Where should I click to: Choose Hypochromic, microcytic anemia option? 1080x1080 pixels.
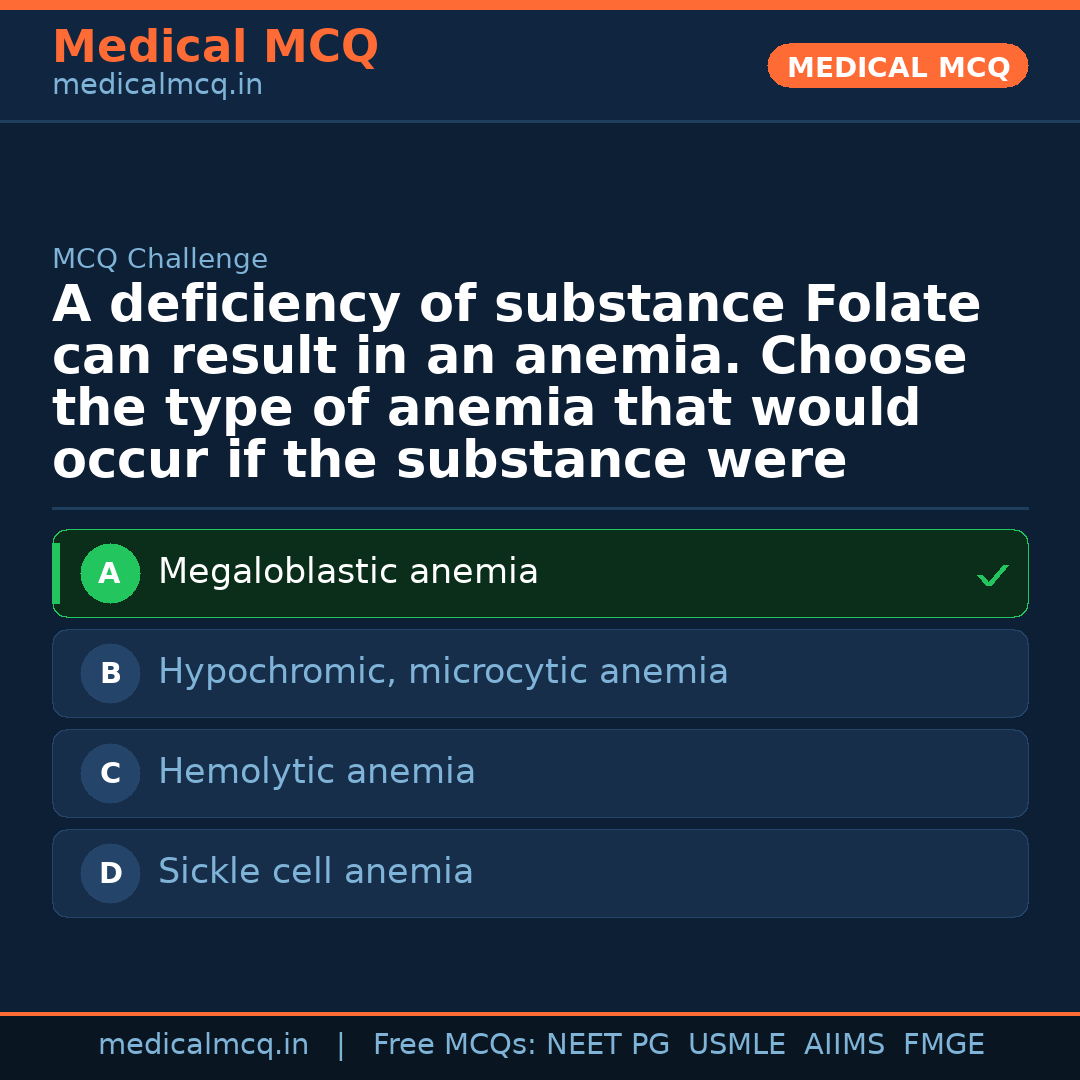tap(443, 672)
